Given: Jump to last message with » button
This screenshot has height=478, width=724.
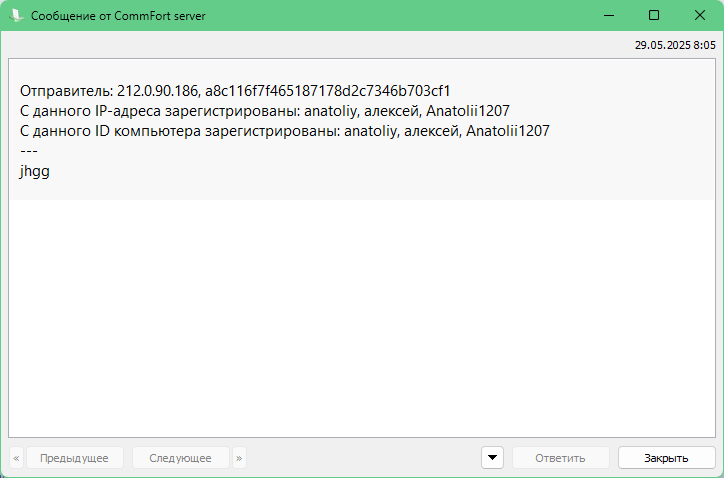Looking at the screenshot, I should click(x=239, y=458).
